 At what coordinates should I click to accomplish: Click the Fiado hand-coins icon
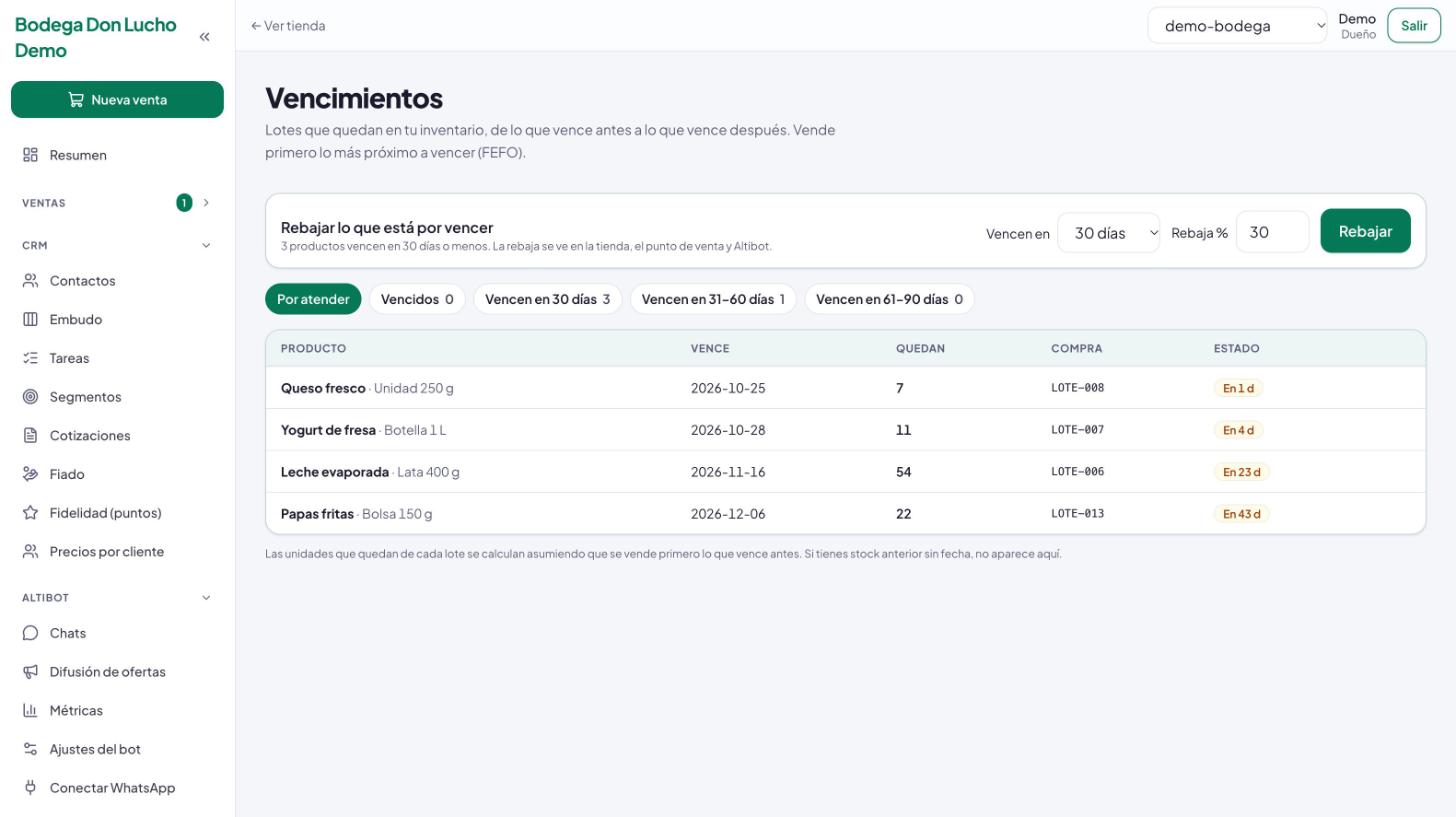point(30,474)
